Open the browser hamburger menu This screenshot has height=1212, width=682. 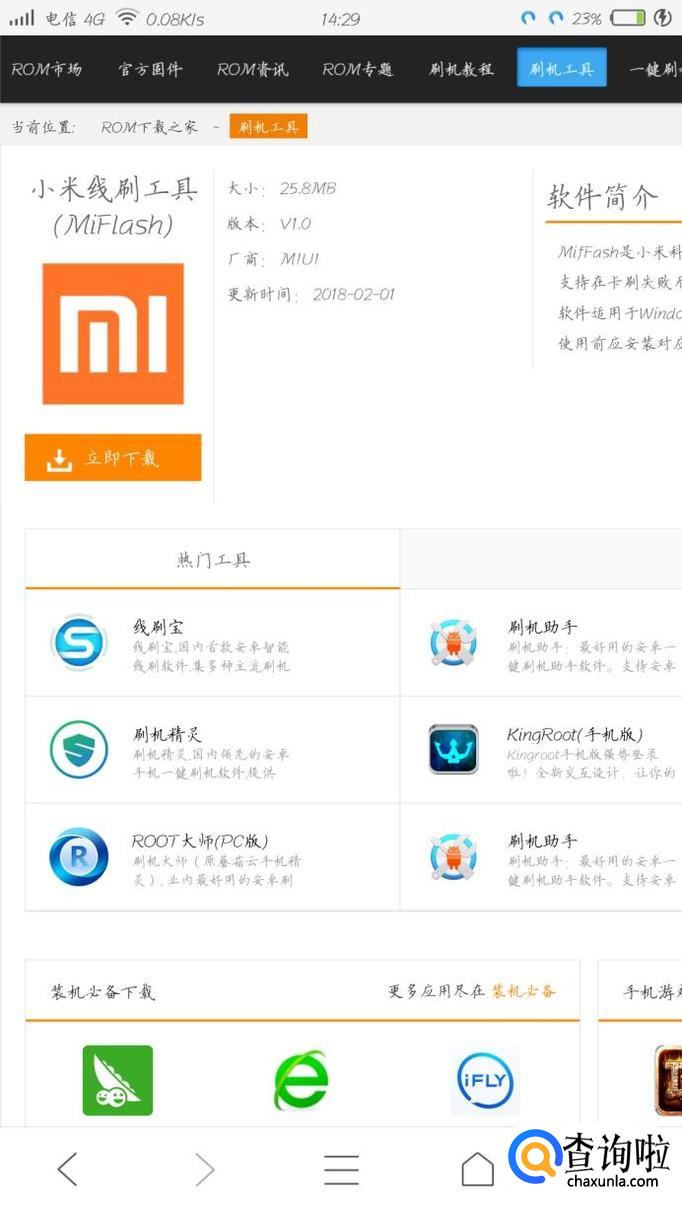click(341, 1169)
